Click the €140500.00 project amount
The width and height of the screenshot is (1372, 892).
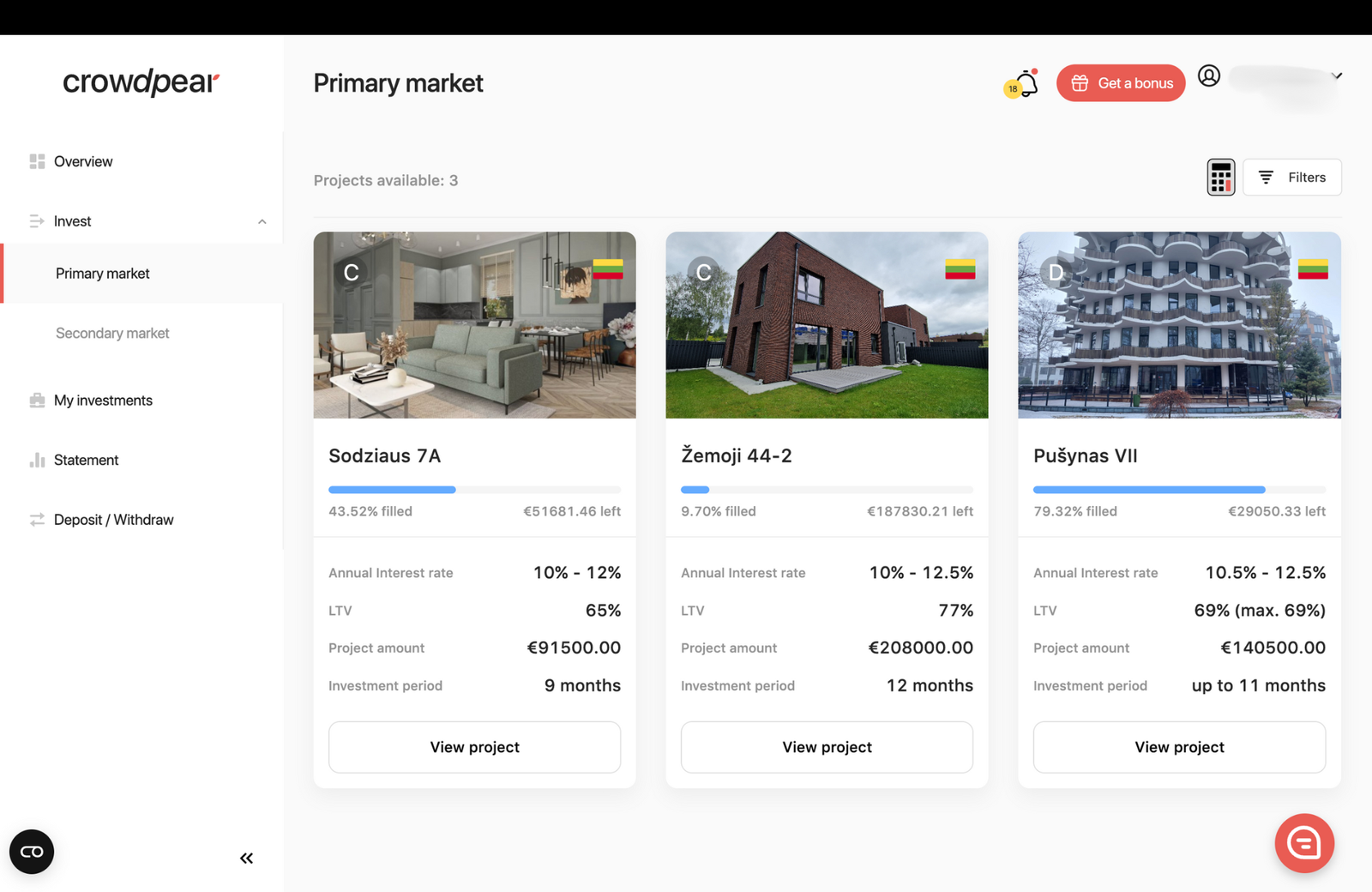click(x=1273, y=648)
